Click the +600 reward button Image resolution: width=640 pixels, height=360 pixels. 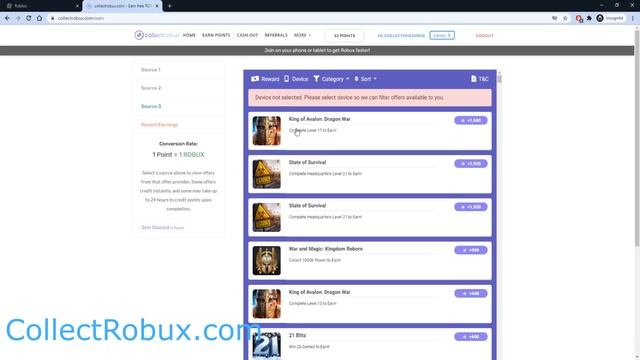[x=471, y=337]
